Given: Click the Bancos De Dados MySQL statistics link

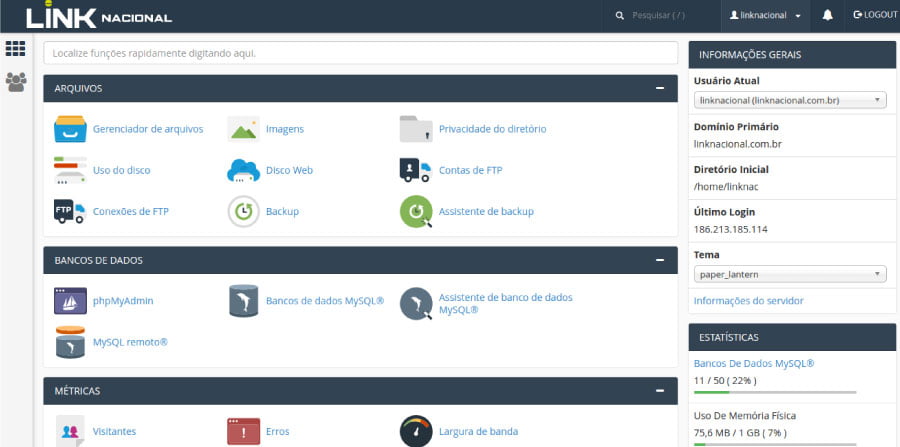Looking at the screenshot, I should click(753, 363).
